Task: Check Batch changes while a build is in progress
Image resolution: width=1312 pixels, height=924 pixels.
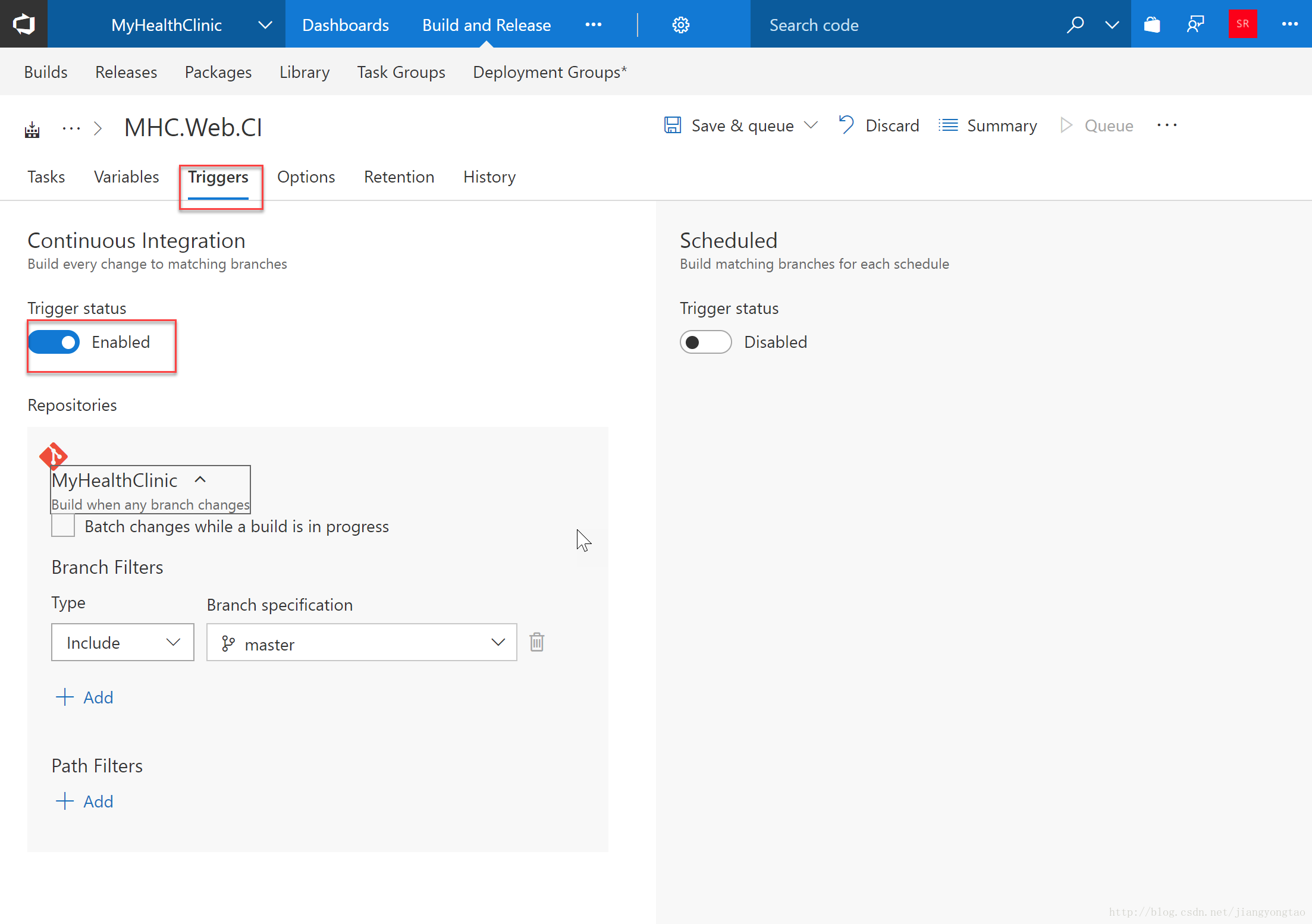Action: [63, 526]
